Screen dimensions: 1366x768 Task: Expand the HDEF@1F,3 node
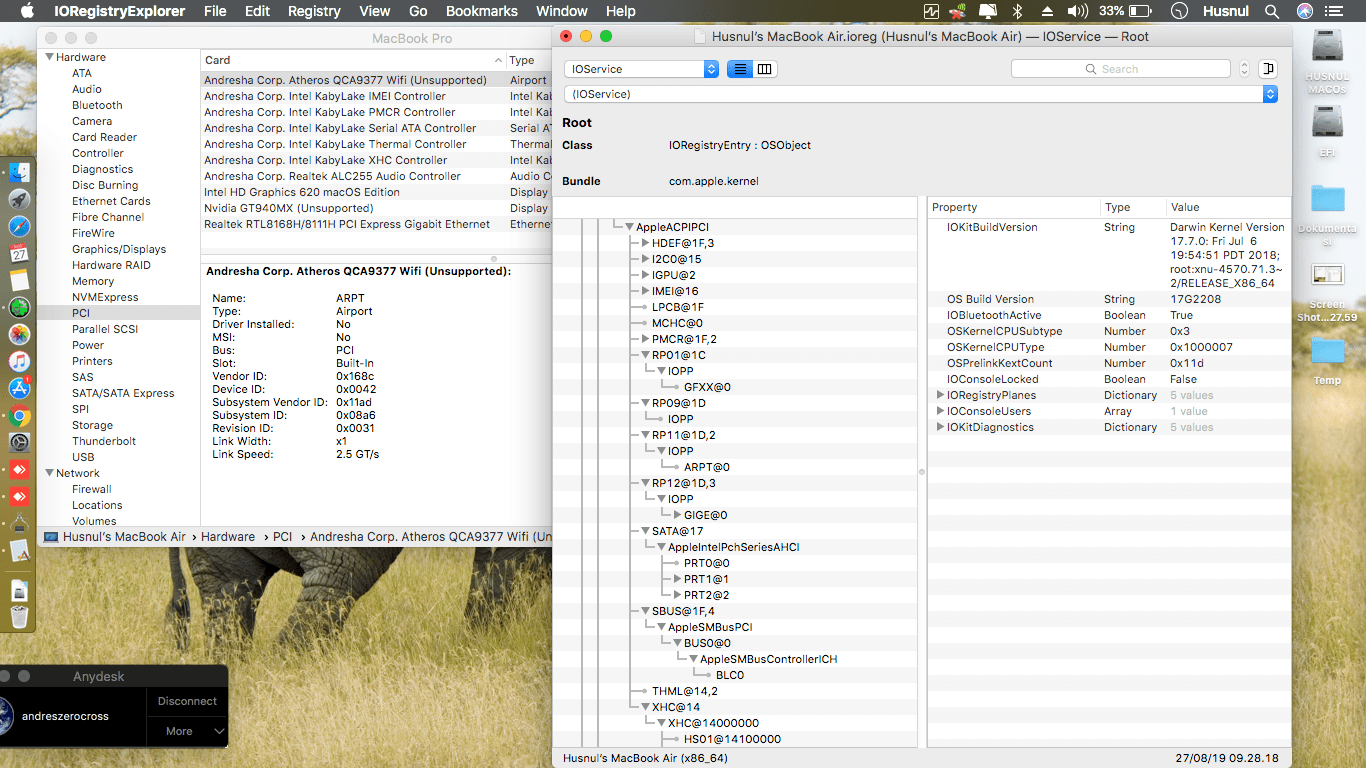645,243
